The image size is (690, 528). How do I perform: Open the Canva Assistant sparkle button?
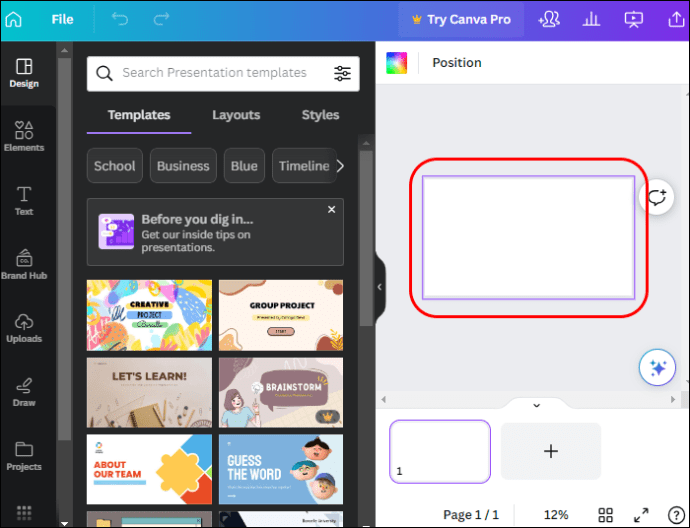[657, 367]
